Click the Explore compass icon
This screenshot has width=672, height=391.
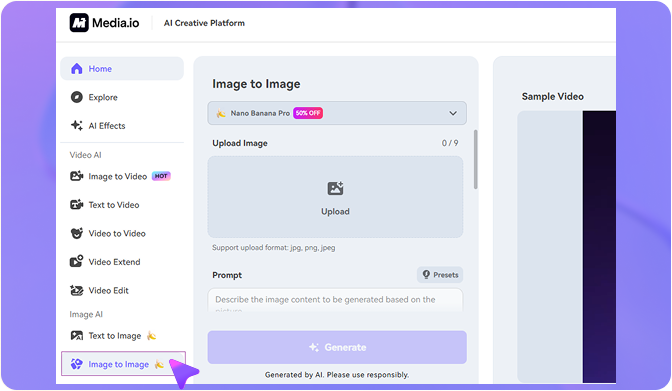pyautogui.click(x=77, y=97)
